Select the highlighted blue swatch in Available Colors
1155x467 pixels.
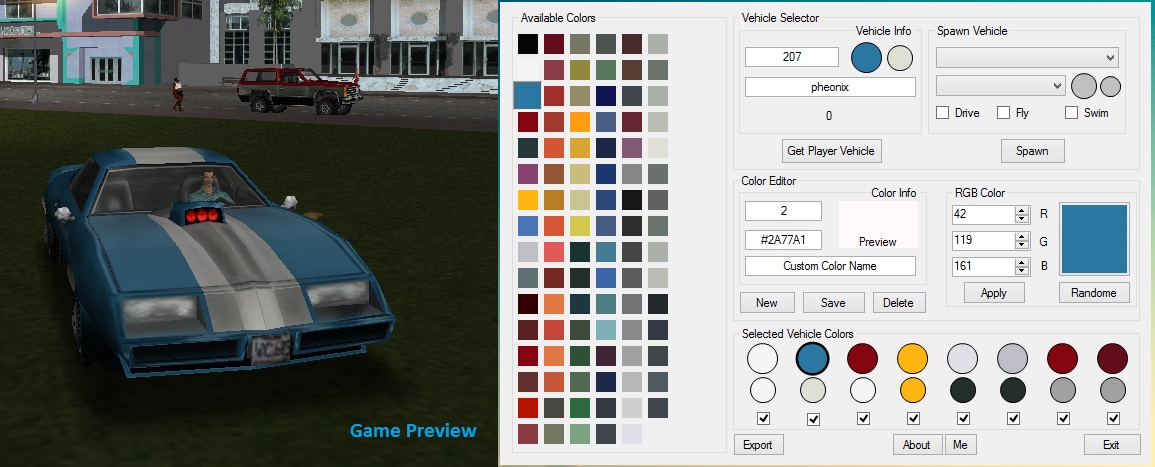coord(527,96)
